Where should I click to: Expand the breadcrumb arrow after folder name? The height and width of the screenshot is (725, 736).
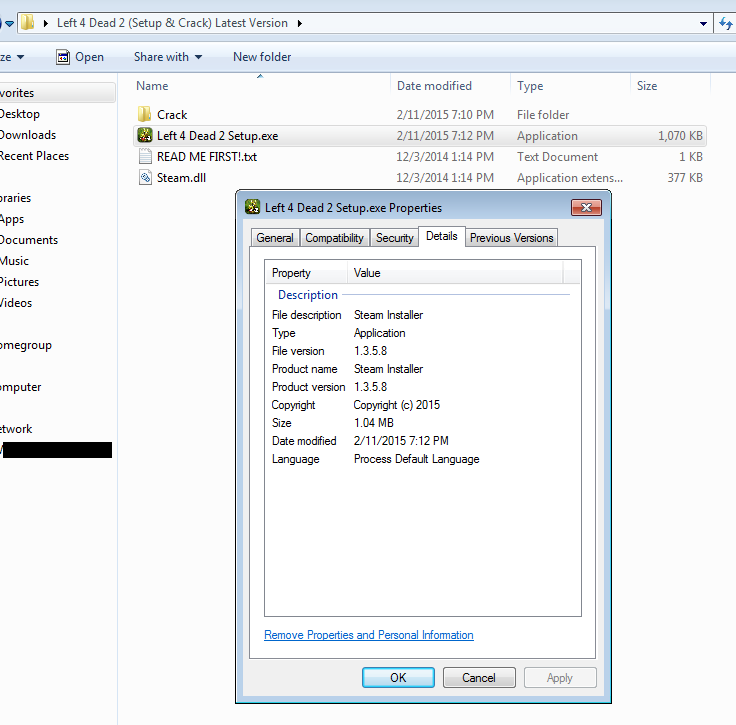click(299, 22)
